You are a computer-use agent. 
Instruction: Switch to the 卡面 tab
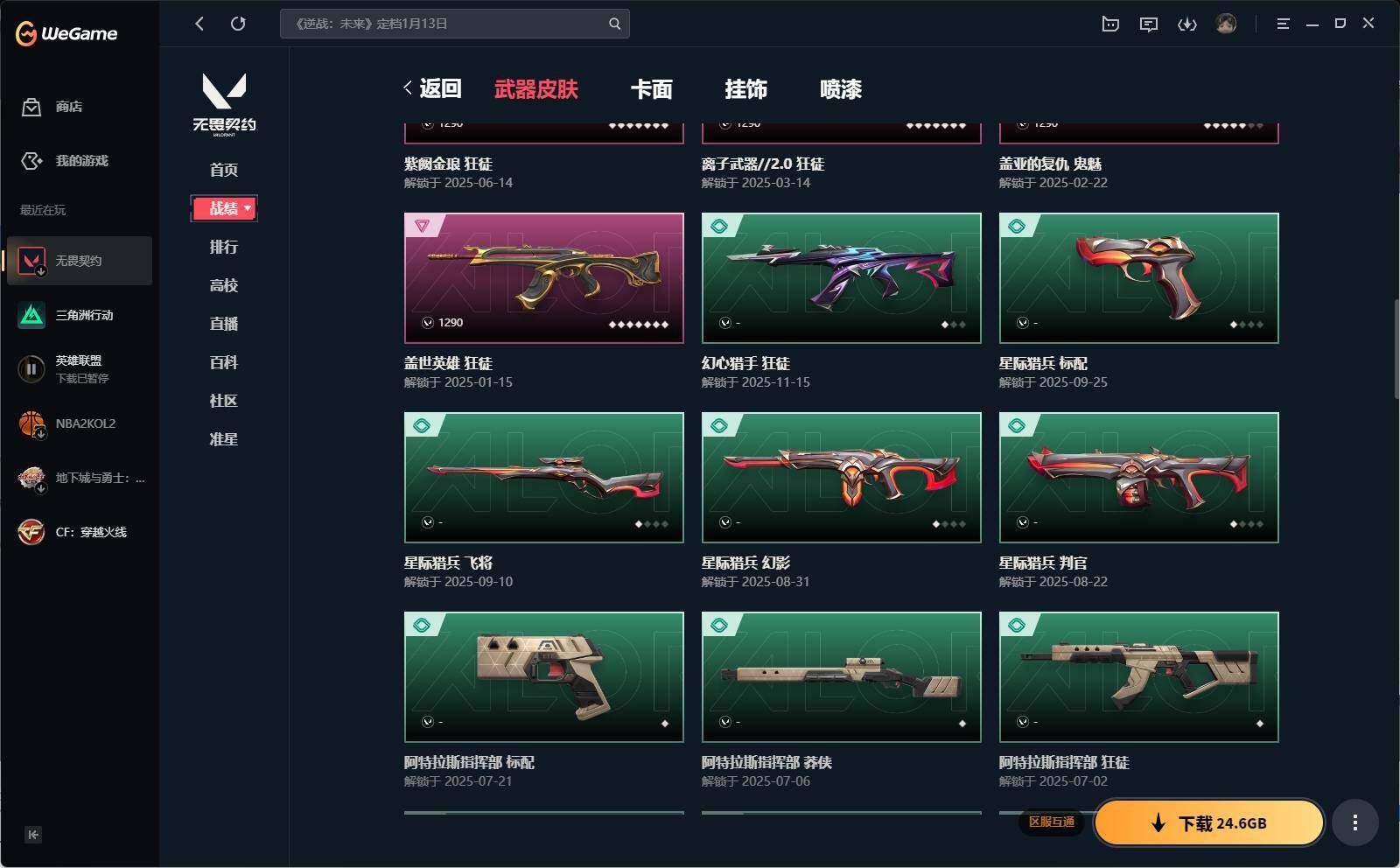652,89
